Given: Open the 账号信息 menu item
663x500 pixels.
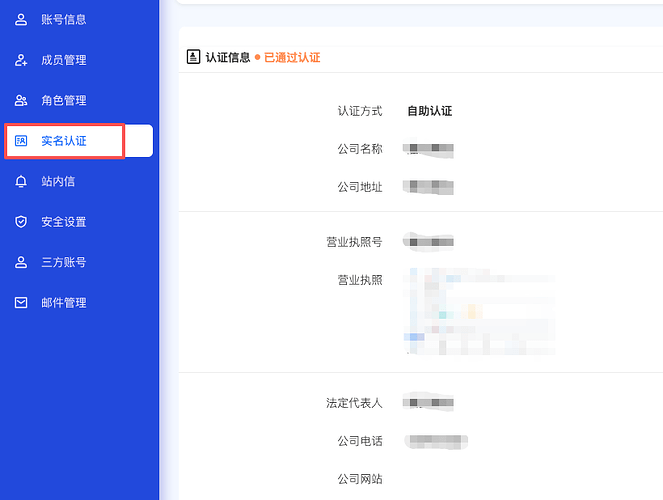Looking at the screenshot, I should click(63, 19).
